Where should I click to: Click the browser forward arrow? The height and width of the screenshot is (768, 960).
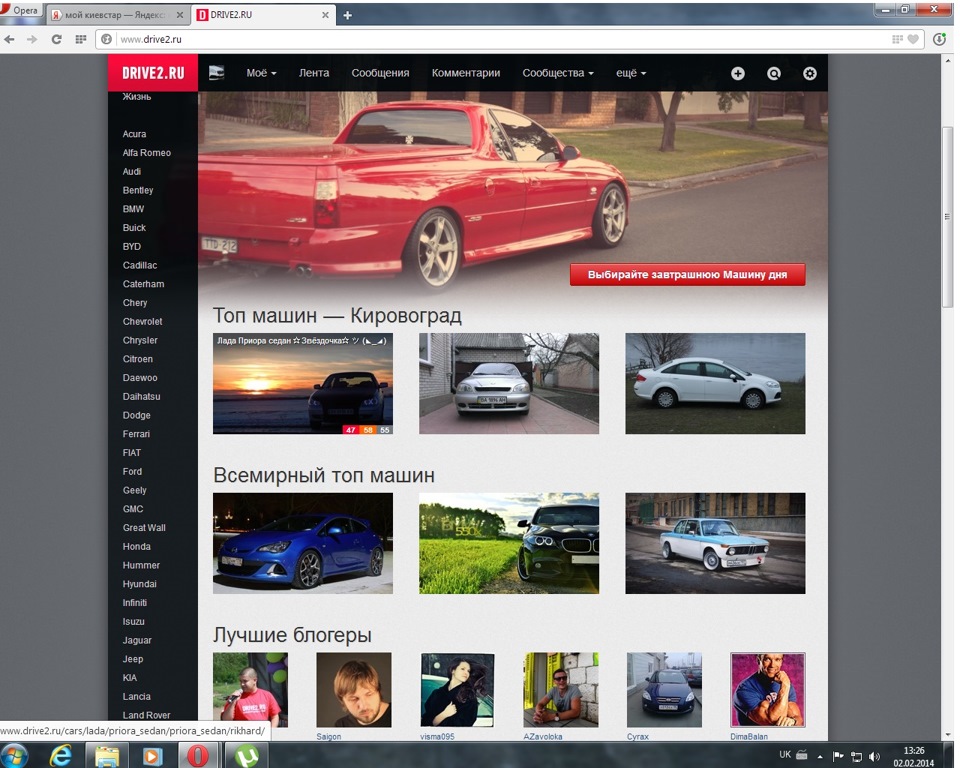point(32,39)
